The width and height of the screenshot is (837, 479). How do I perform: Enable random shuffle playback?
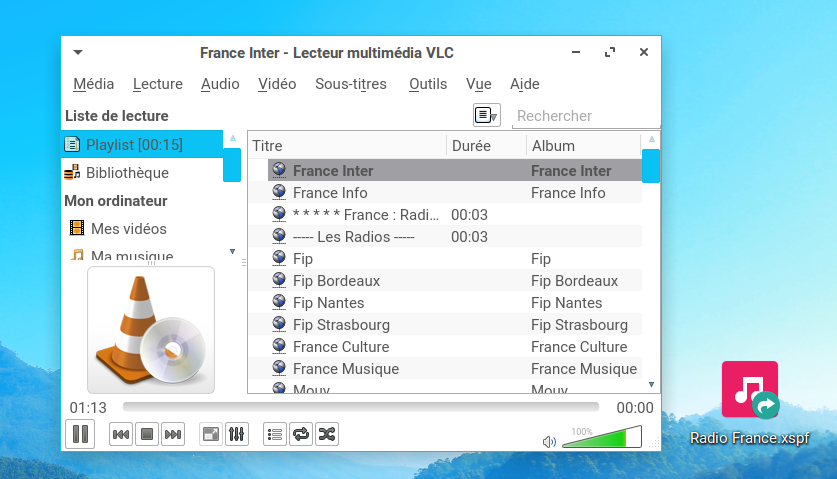326,434
